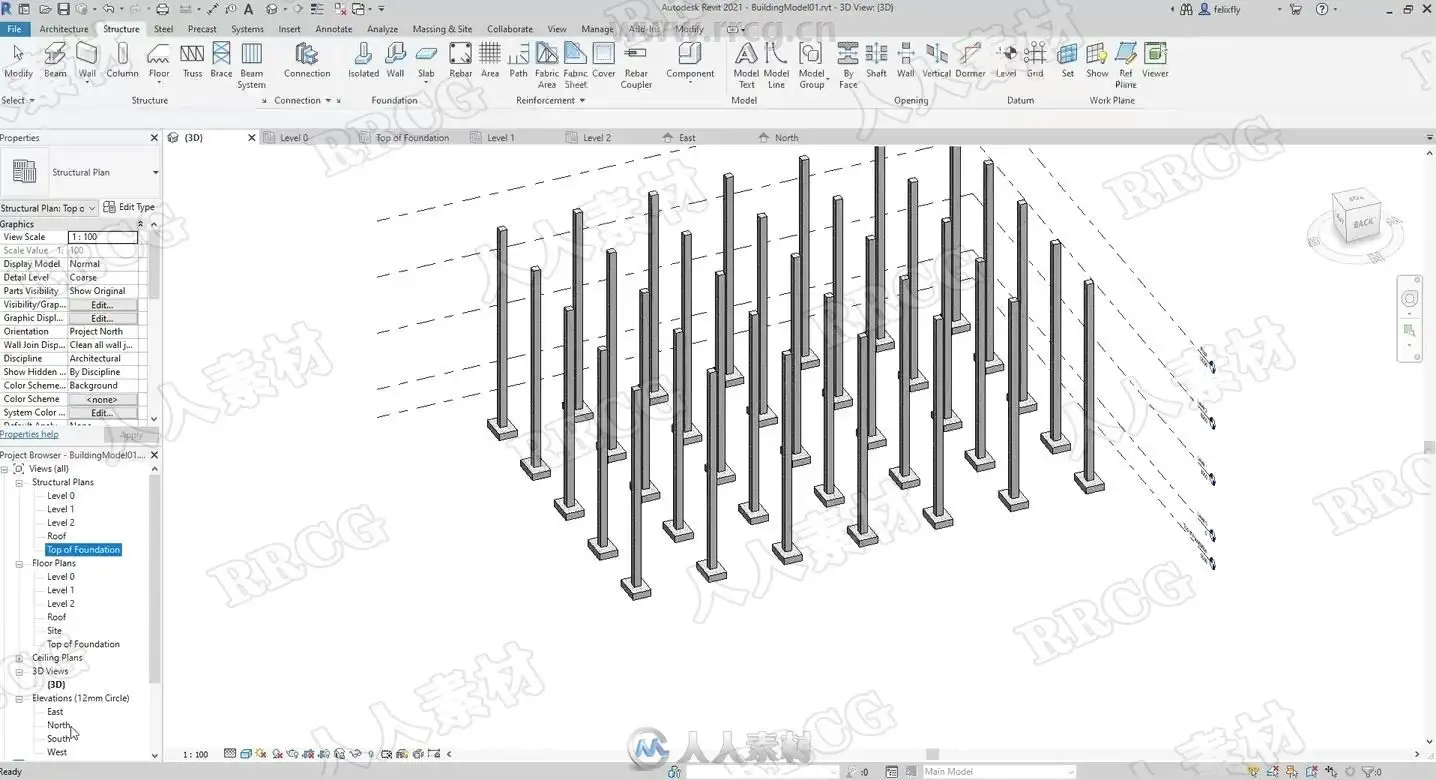Image resolution: width=1436 pixels, height=780 pixels.
Task: Choose the Area reinforcement tool
Action: coord(490,60)
